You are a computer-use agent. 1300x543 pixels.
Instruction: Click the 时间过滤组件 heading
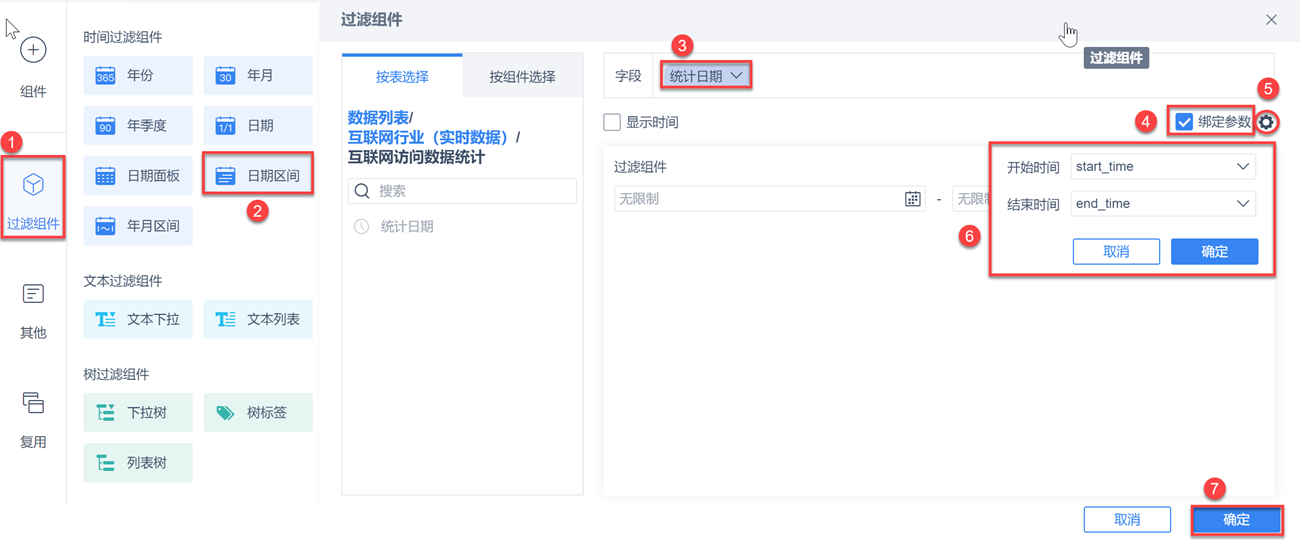123,37
